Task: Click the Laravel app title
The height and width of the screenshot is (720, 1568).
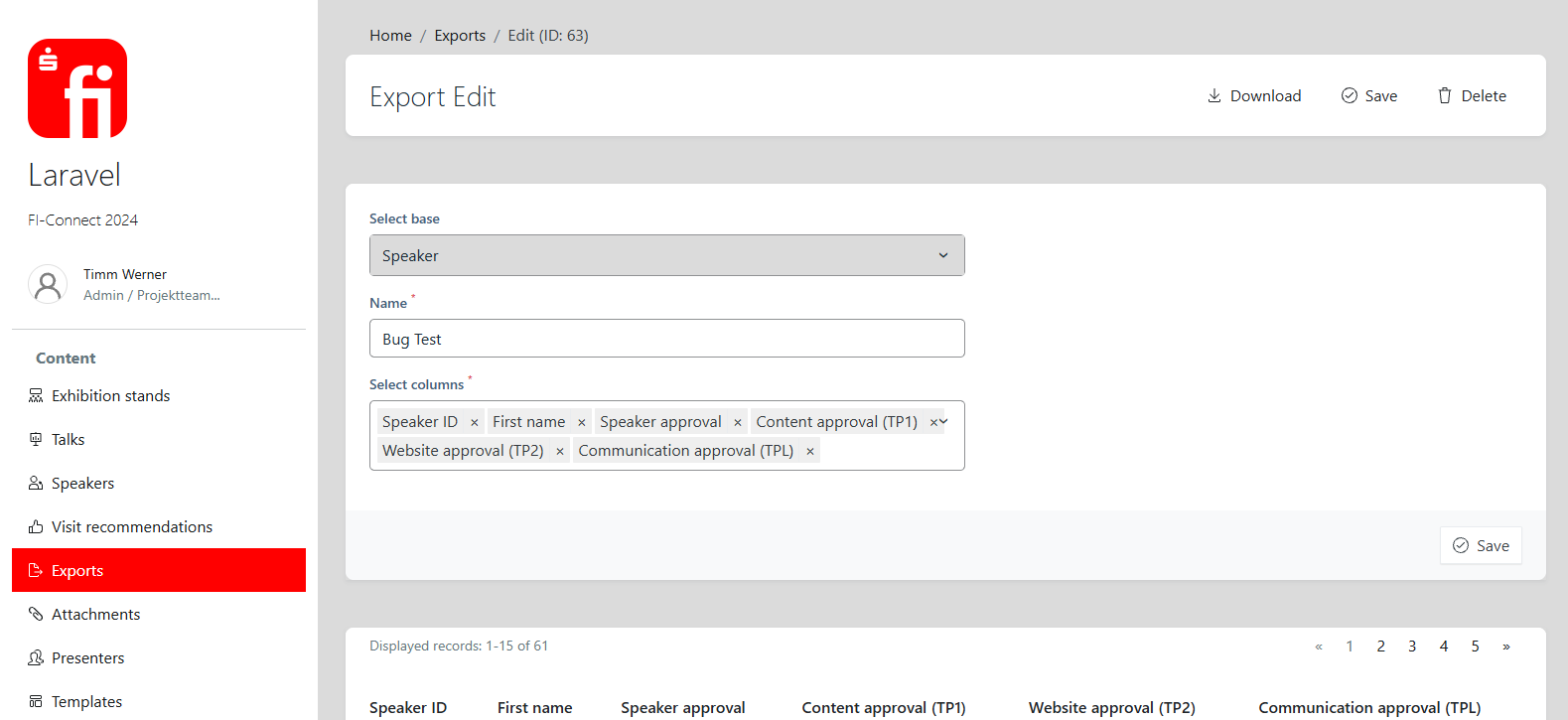Action: point(74,175)
